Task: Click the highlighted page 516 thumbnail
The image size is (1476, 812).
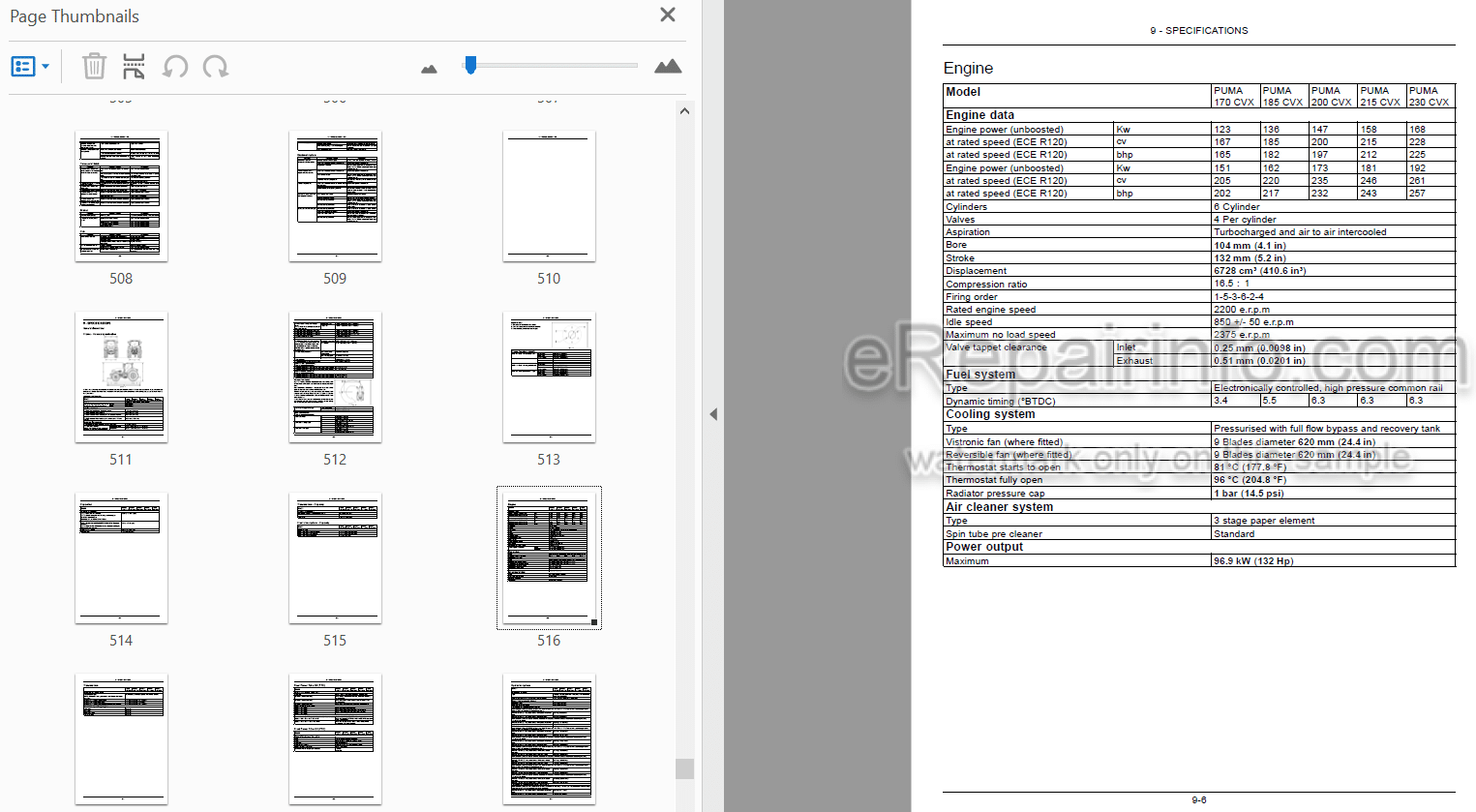Action: (x=549, y=558)
